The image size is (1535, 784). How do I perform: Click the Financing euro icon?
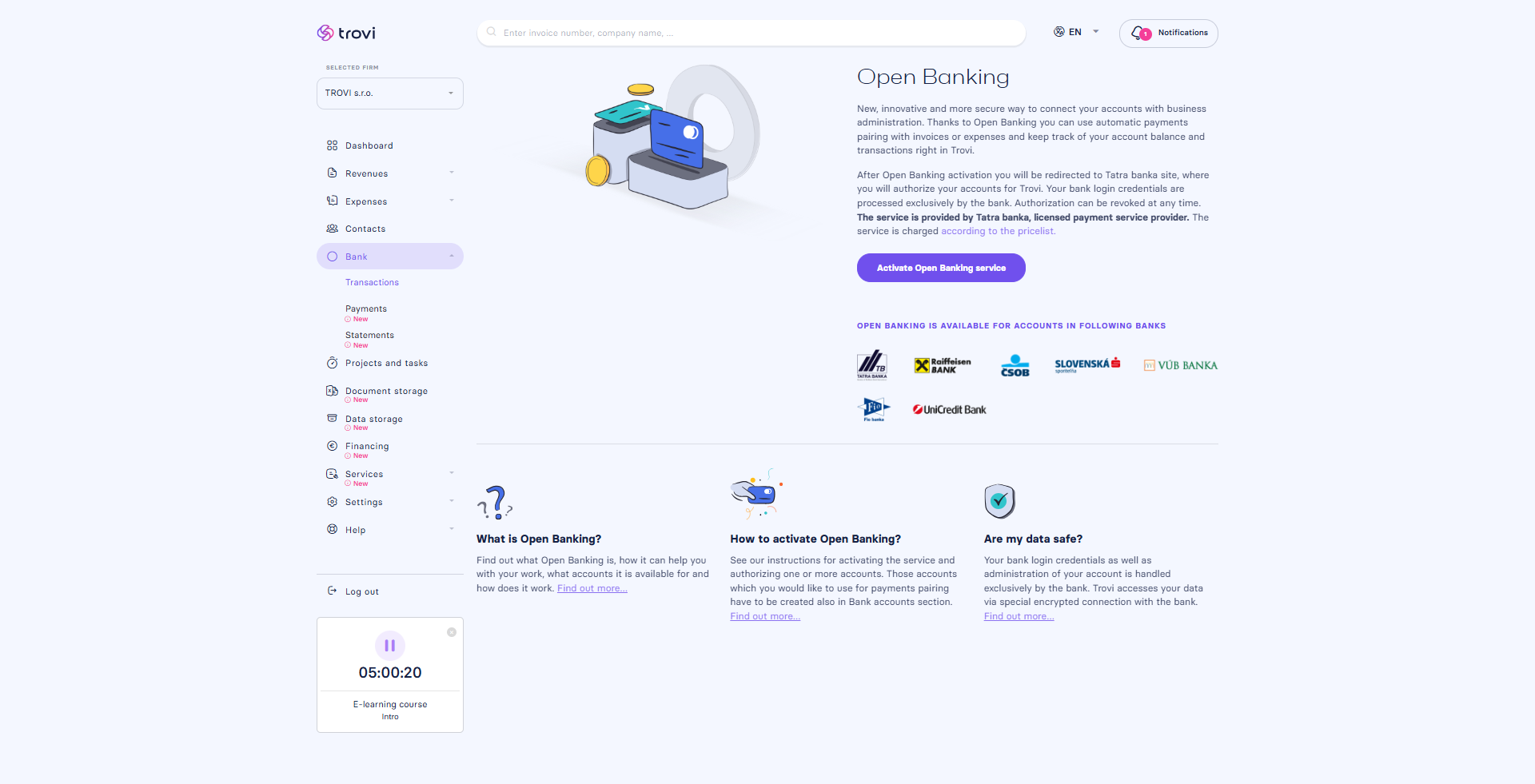pyautogui.click(x=332, y=446)
